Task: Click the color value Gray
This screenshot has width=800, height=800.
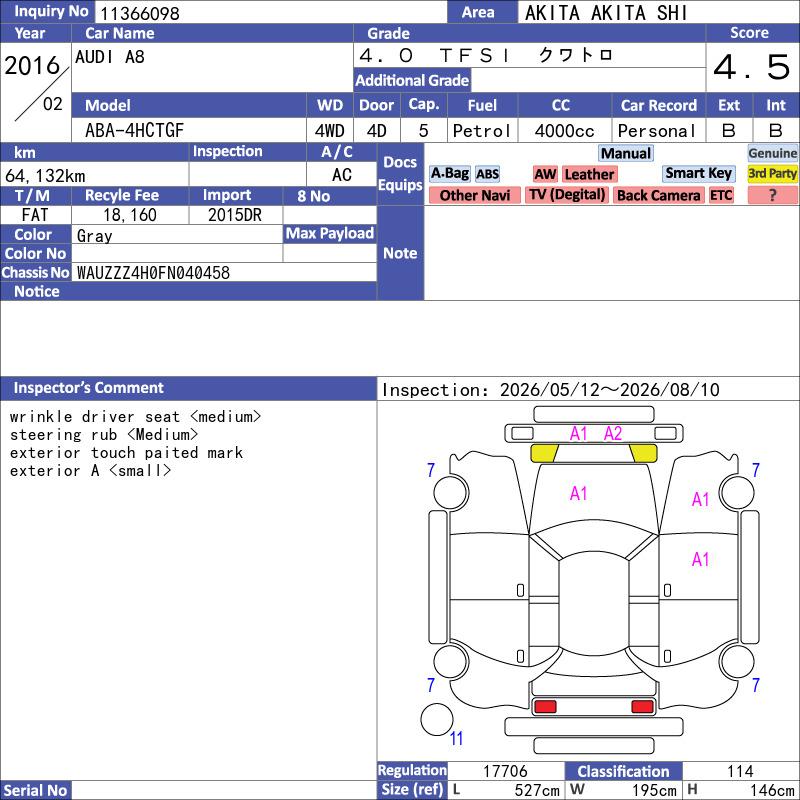Action: pos(94,236)
